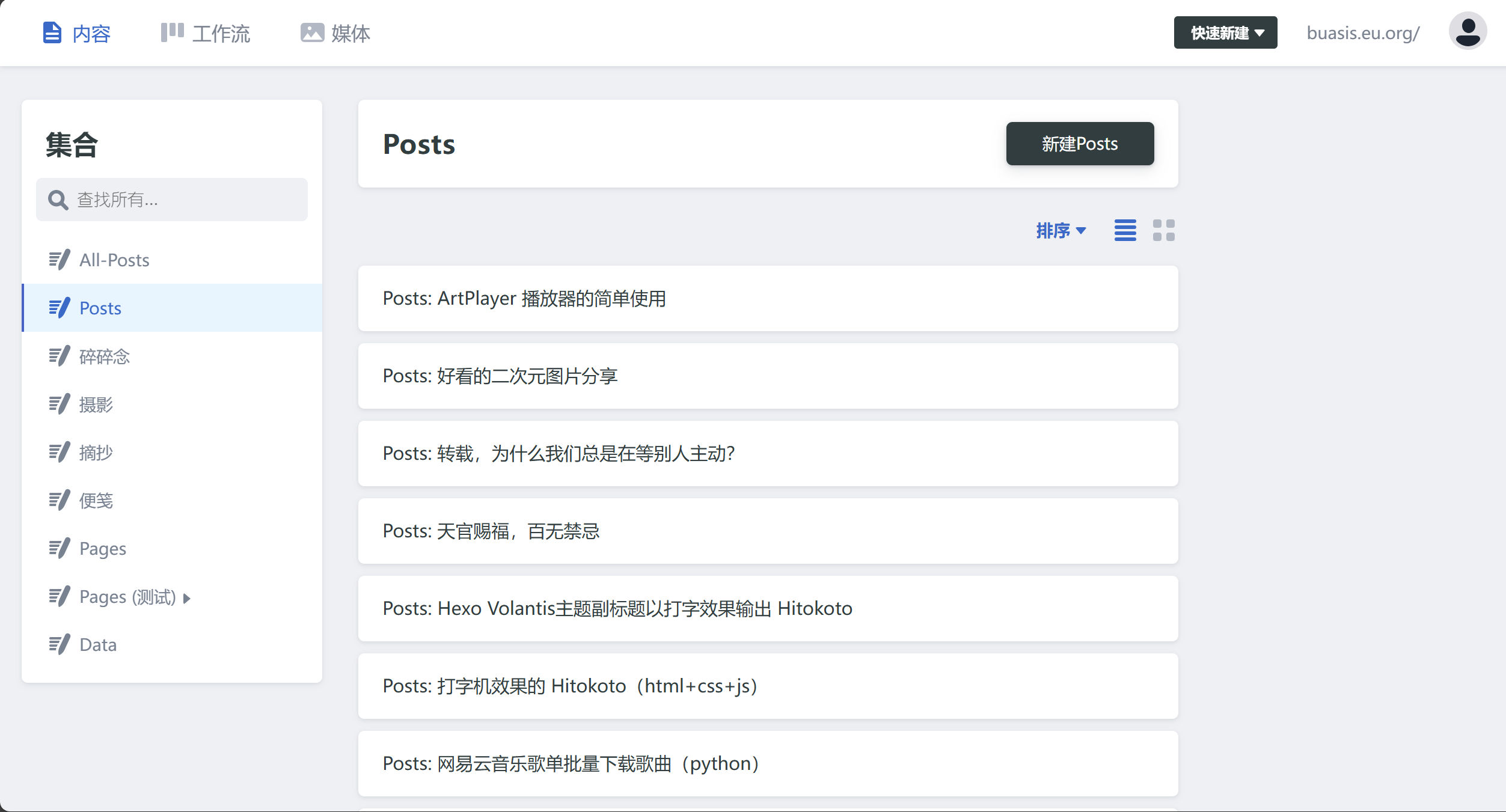Click the All-Posts collection icon
This screenshot has height=812, width=1506.
coord(59,260)
